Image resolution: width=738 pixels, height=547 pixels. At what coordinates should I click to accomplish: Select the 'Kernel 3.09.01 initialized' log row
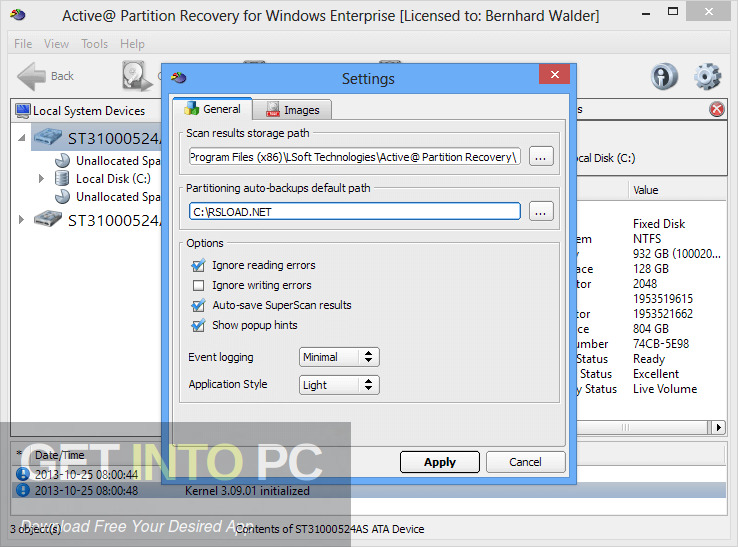pyautogui.click(x=368, y=491)
